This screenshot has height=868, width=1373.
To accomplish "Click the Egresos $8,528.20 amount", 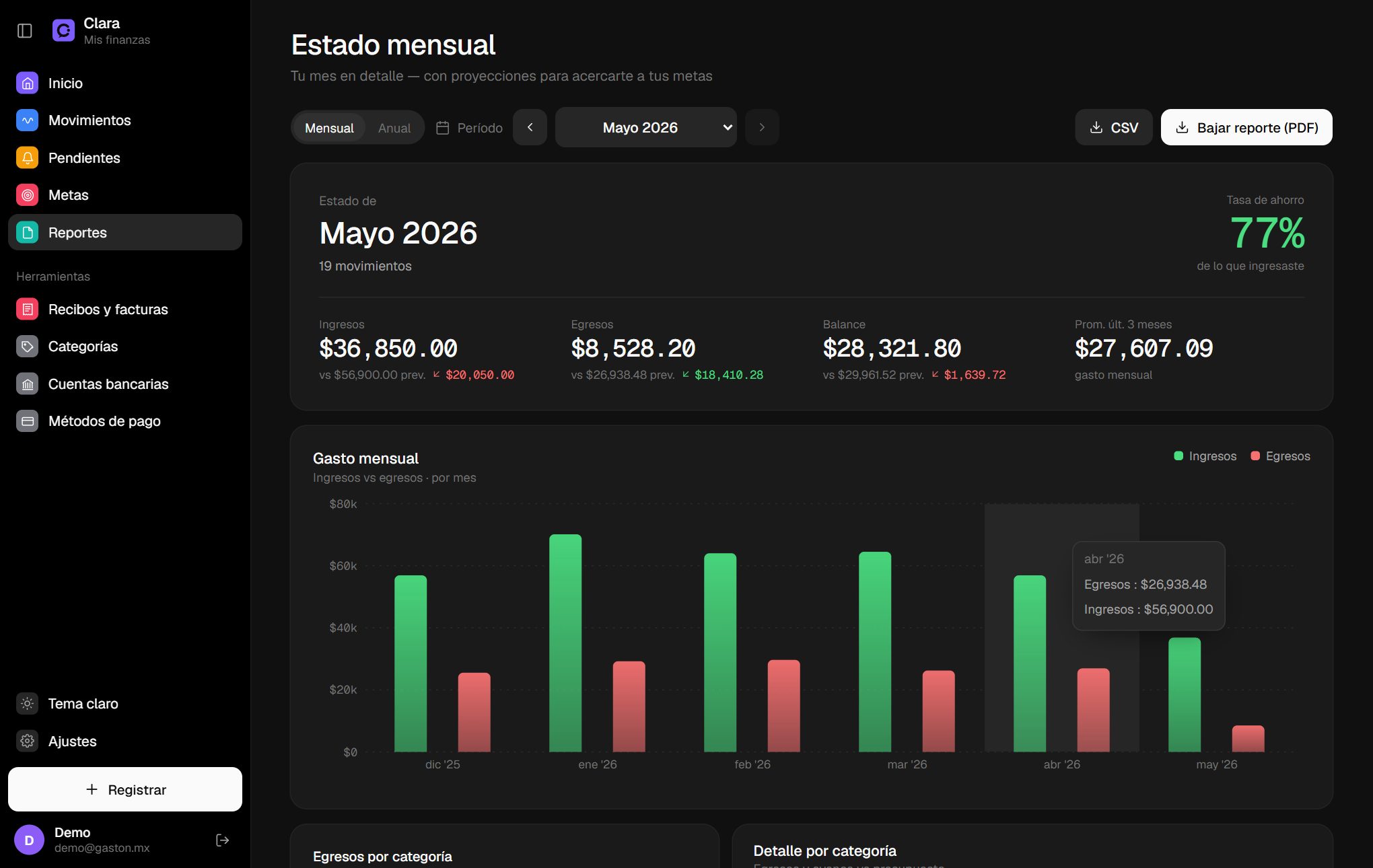I will (x=633, y=349).
